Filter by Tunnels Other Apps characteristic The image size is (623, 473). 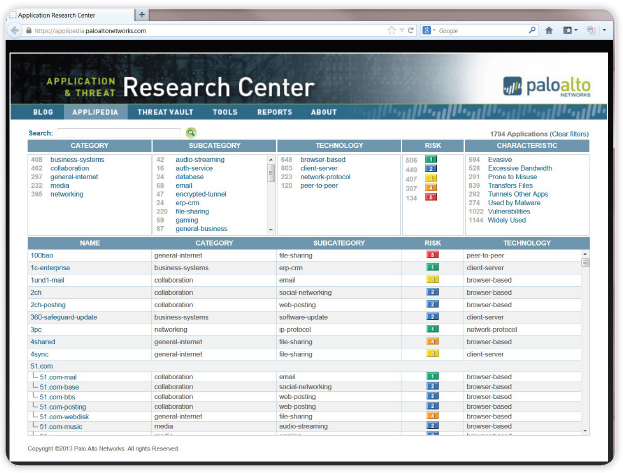[x=518, y=194]
